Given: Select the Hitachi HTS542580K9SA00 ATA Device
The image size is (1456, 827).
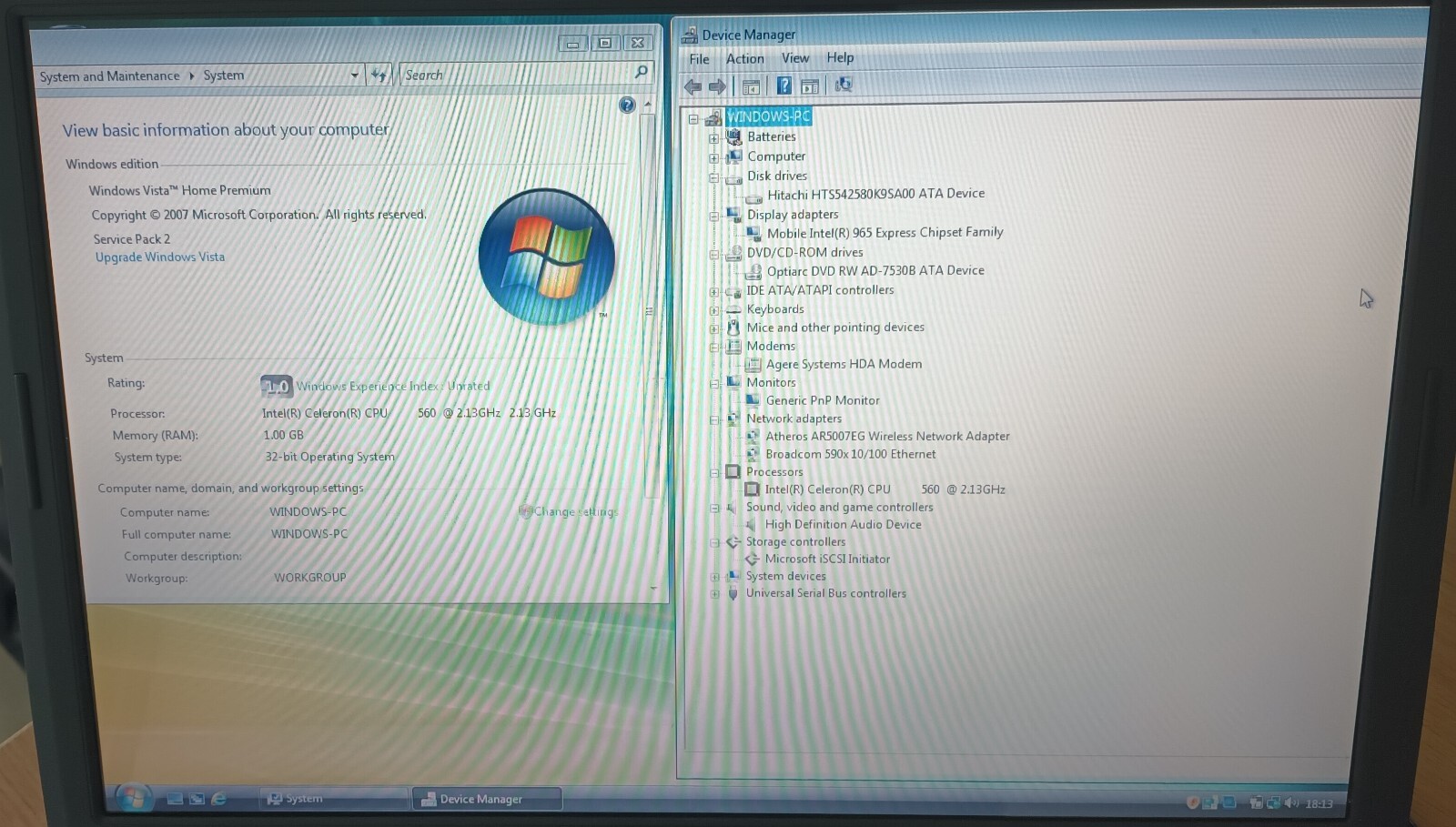Looking at the screenshot, I should [x=875, y=194].
